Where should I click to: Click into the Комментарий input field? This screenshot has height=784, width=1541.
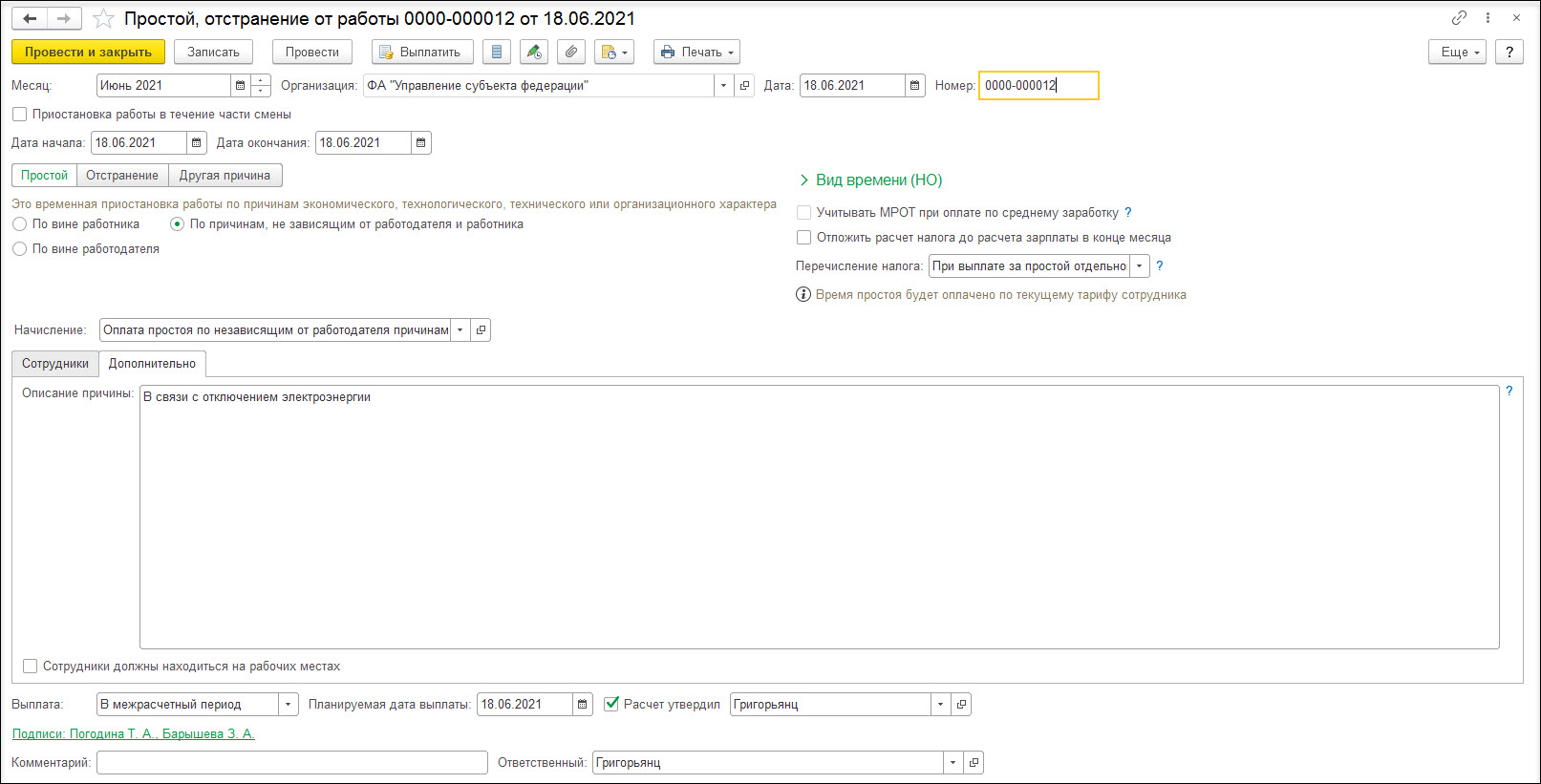click(x=292, y=763)
